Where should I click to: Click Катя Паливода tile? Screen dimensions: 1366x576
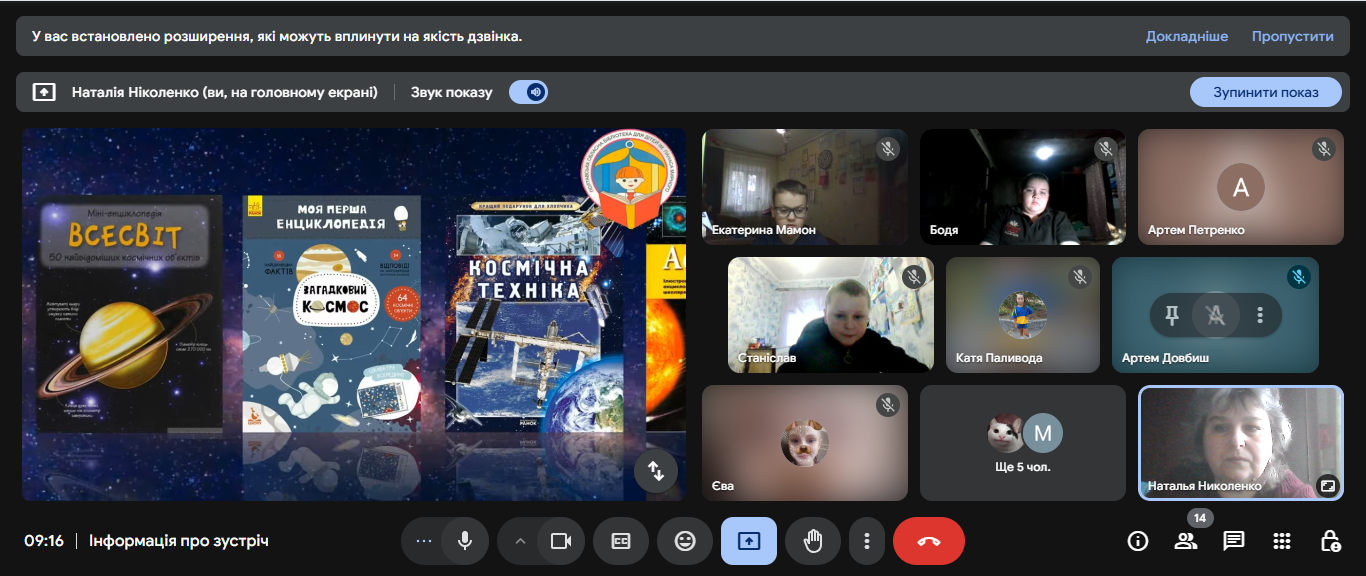point(1023,315)
